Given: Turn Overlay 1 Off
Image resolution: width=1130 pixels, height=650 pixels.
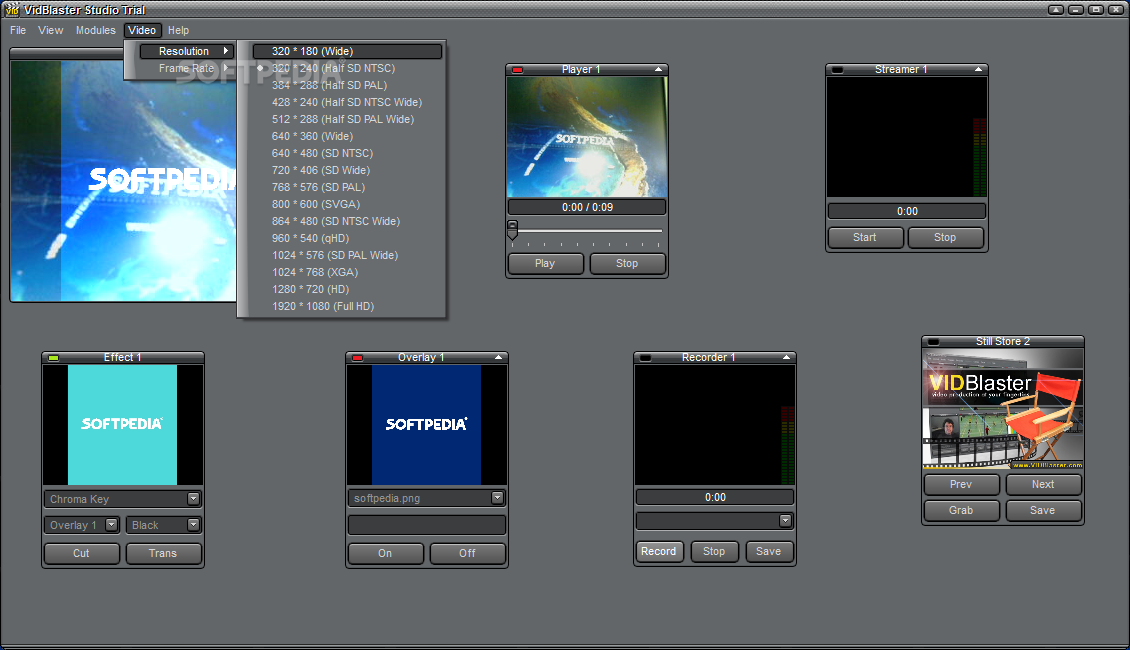Looking at the screenshot, I should point(468,553).
